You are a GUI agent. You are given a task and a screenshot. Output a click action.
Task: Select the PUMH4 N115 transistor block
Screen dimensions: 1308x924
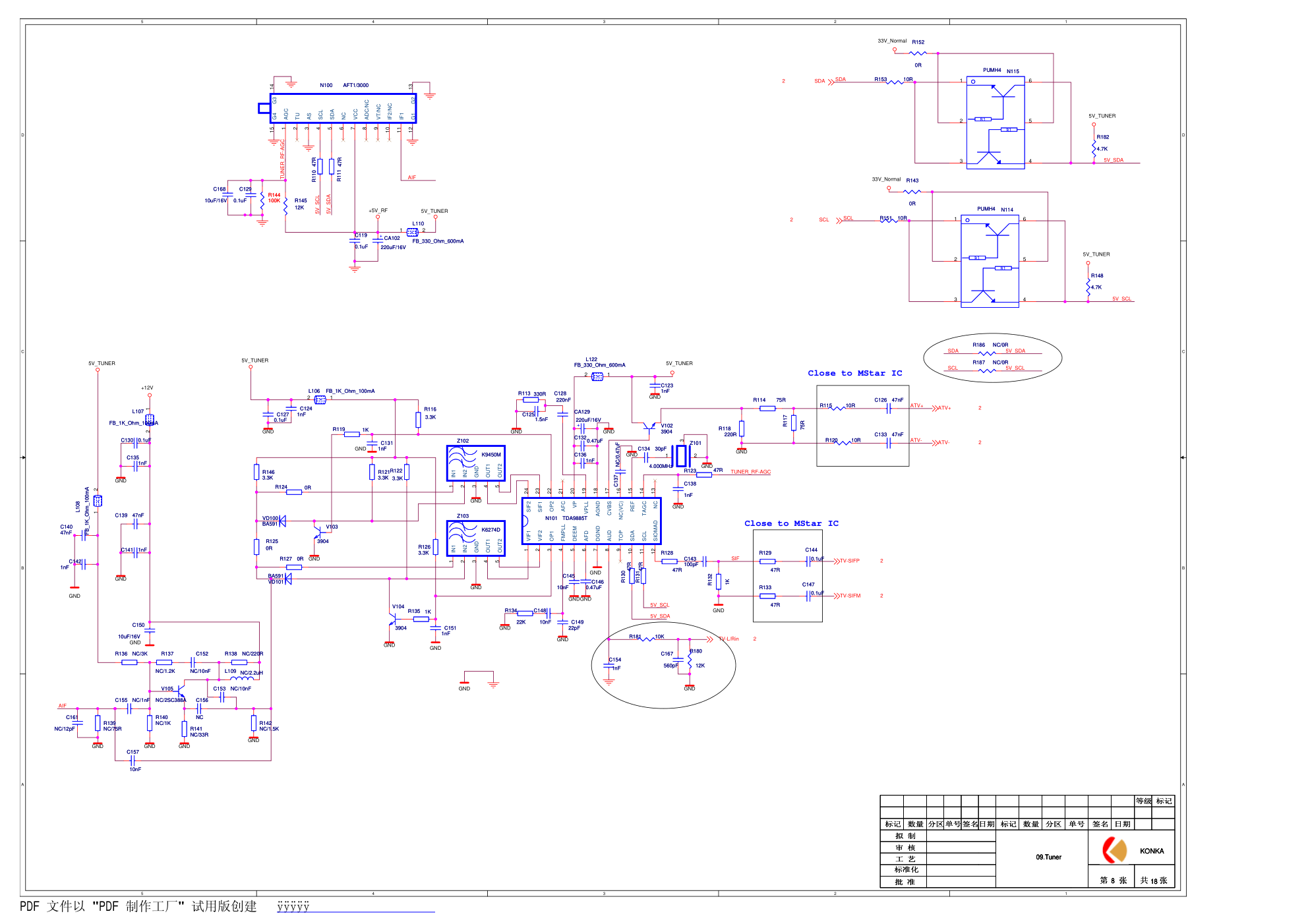click(x=996, y=123)
